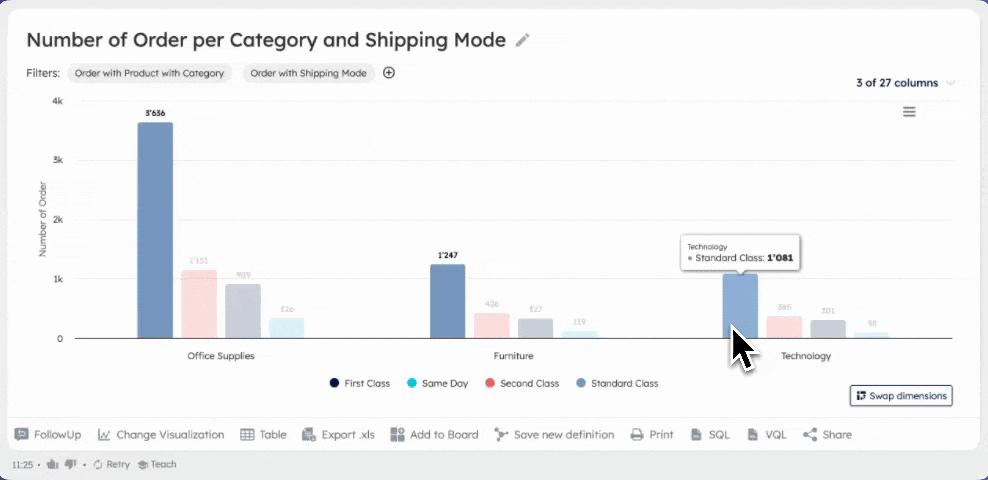
Task: Add a new filter with plus icon
Action: click(389, 72)
